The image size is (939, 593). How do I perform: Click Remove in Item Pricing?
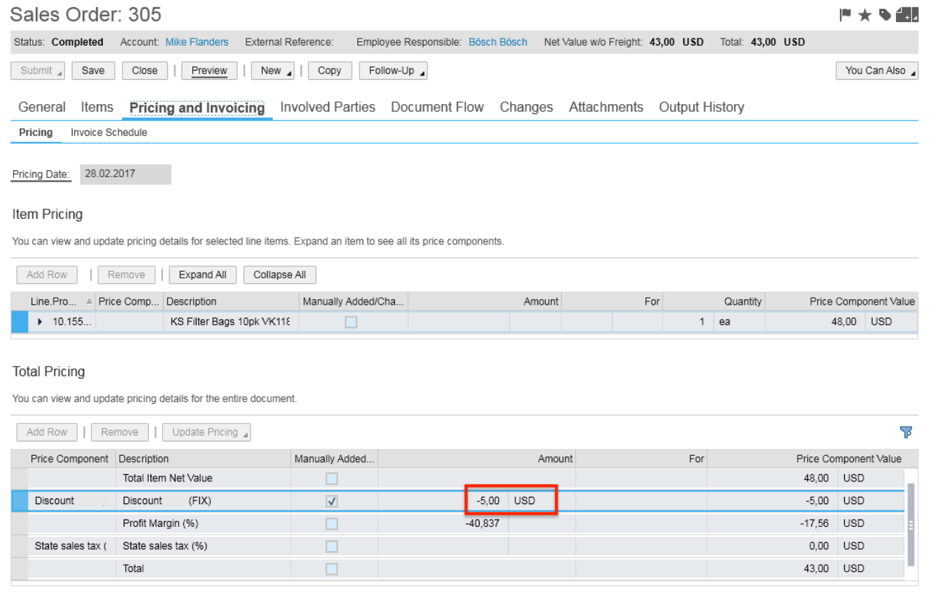(126, 275)
